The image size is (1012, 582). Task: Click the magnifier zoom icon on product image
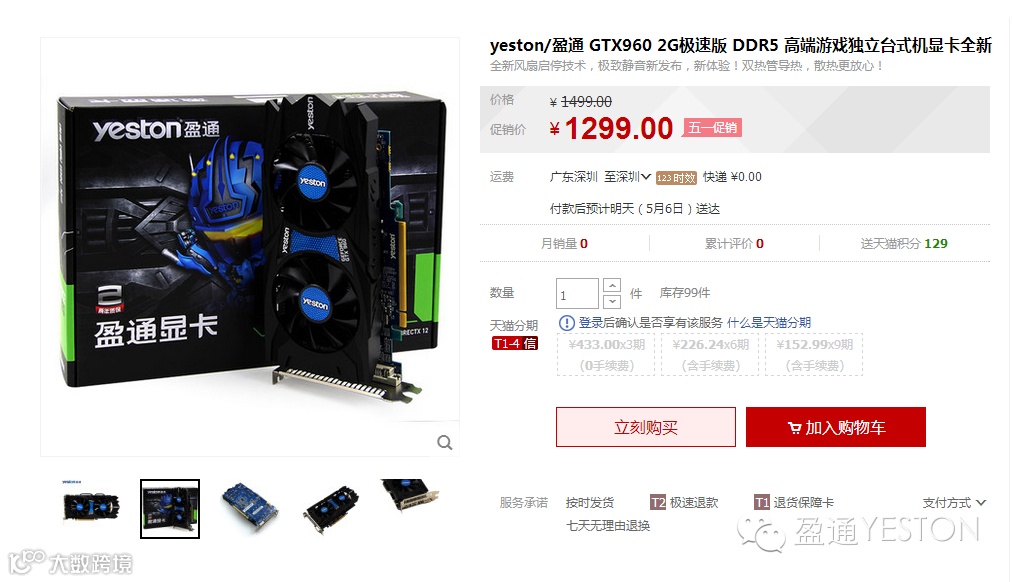(x=445, y=443)
